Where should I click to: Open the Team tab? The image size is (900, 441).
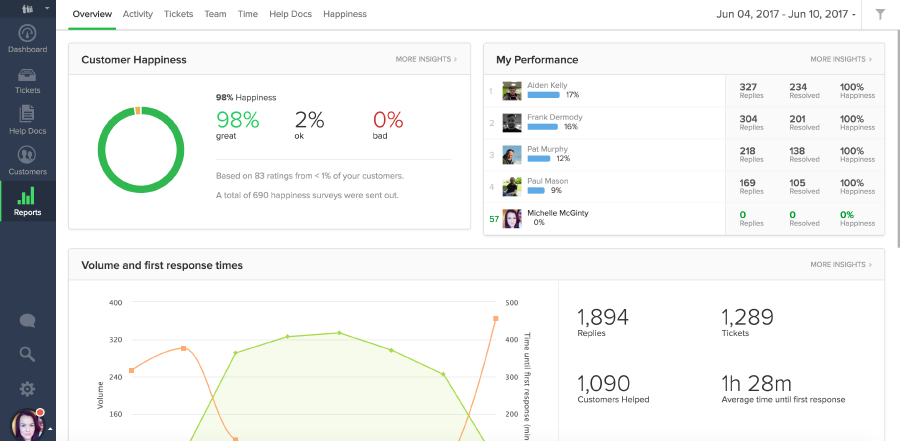tap(215, 15)
